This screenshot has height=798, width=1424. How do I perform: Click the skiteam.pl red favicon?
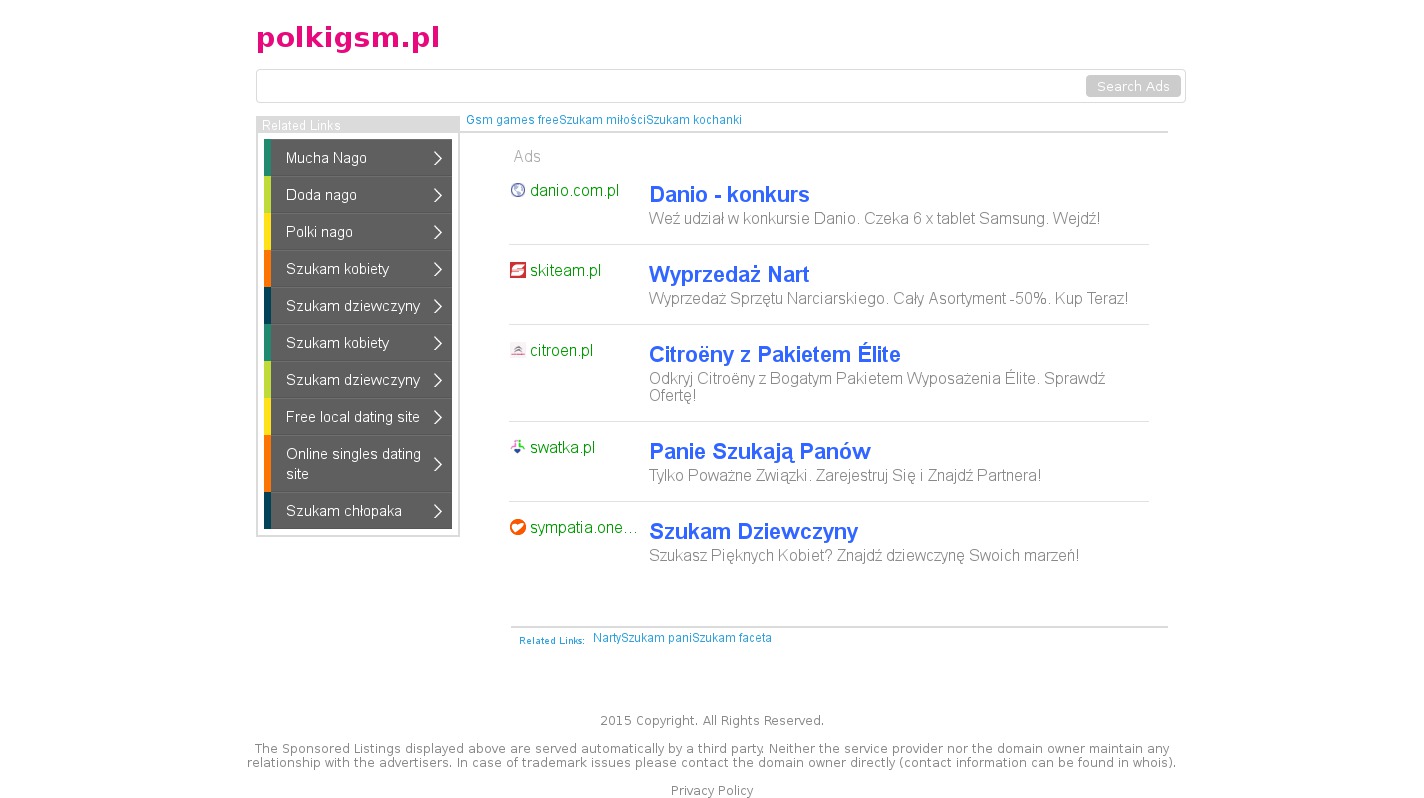518,270
